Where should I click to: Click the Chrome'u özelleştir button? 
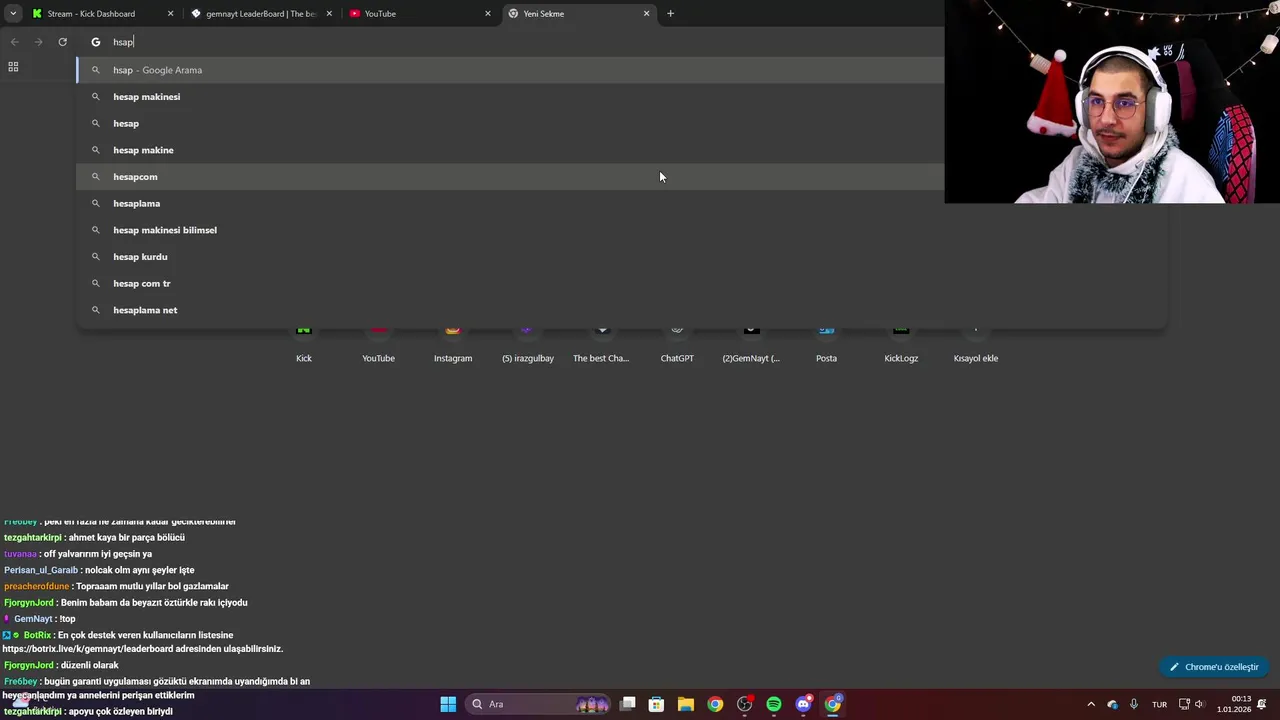[1214, 667]
